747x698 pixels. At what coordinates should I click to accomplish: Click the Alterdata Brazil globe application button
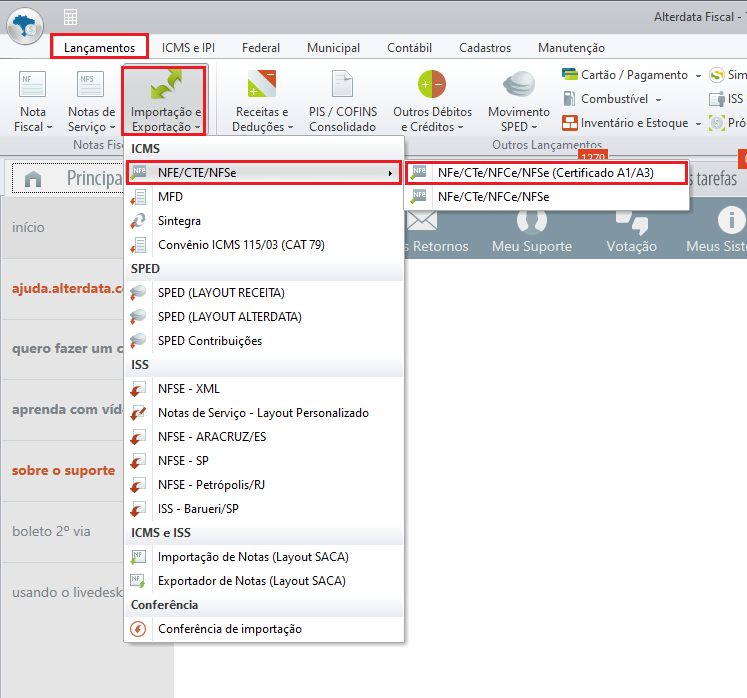pyautogui.click(x=25, y=26)
